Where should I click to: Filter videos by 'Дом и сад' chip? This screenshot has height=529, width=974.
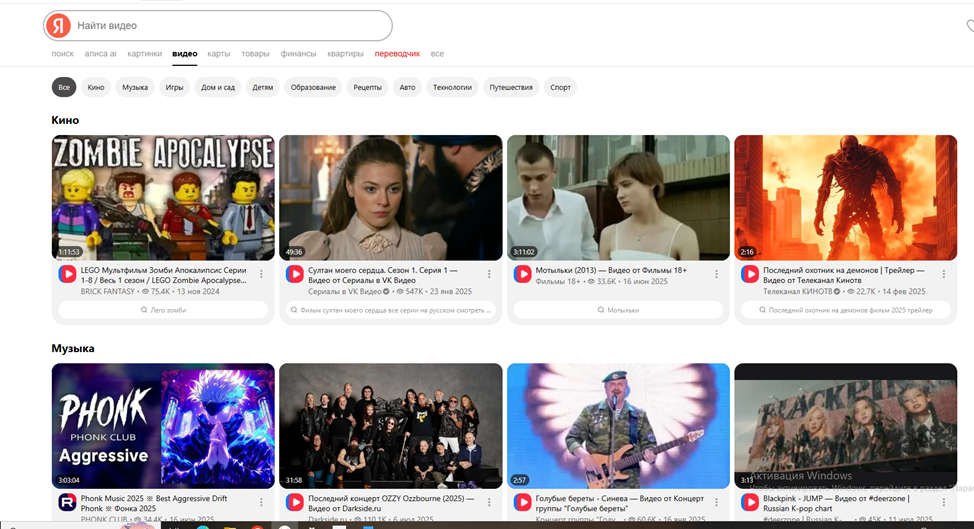pos(218,88)
